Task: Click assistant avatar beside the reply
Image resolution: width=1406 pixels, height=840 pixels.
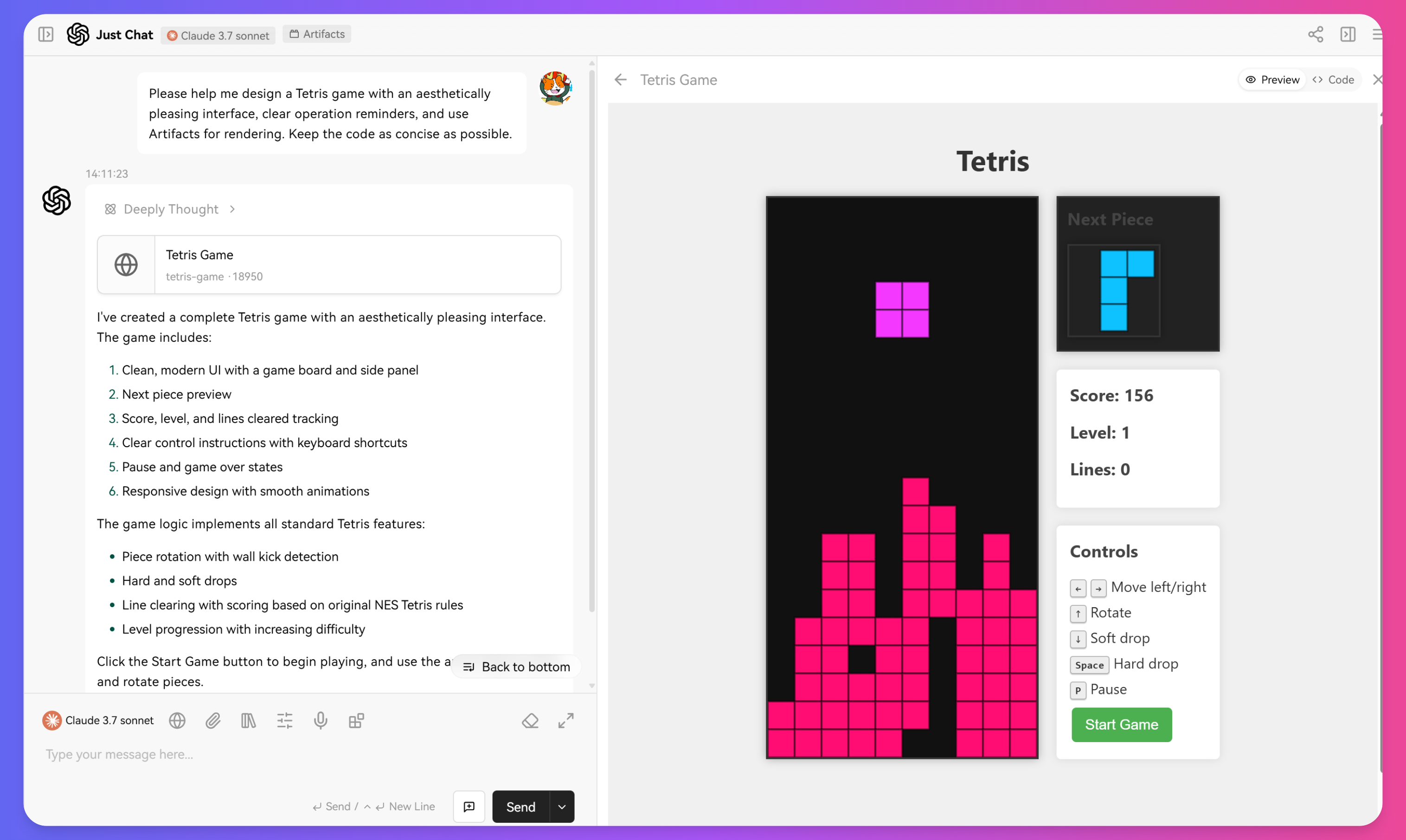Action: point(57,200)
